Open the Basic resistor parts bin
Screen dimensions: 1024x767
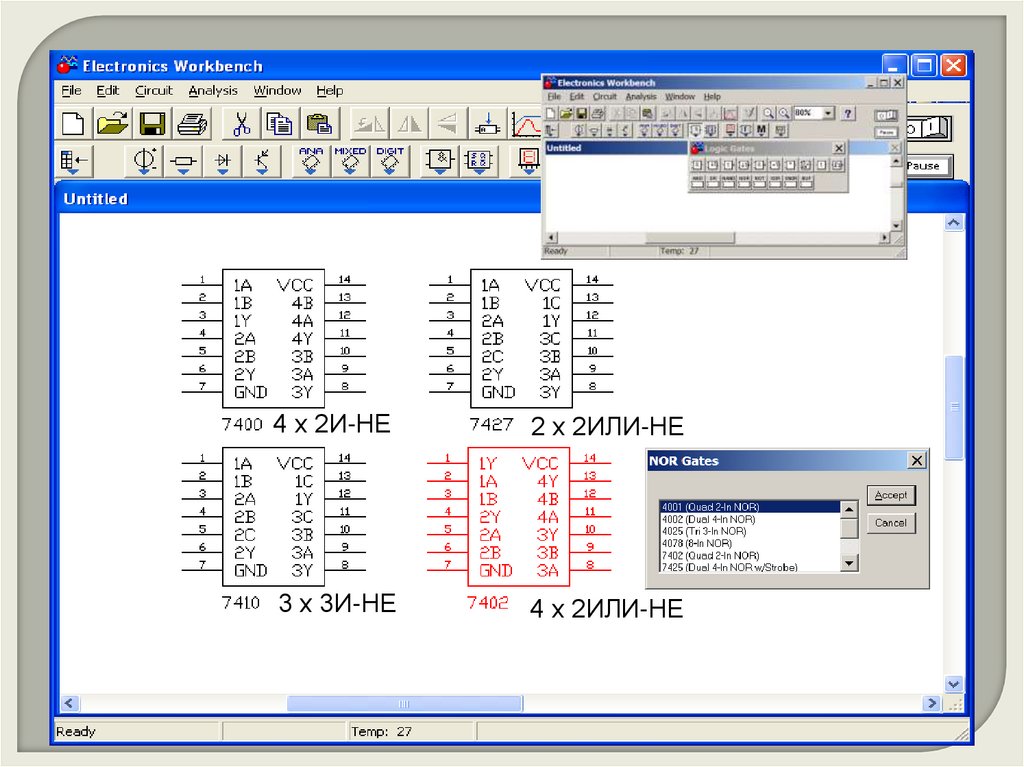click(183, 161)
